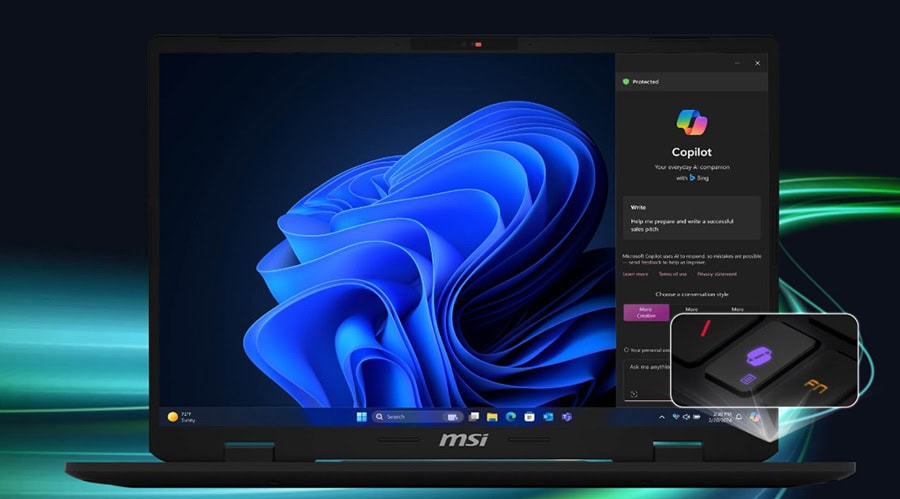Open the Learn more link
The width and height of the screenshot is (900, 499).
(x=635, y=273)
